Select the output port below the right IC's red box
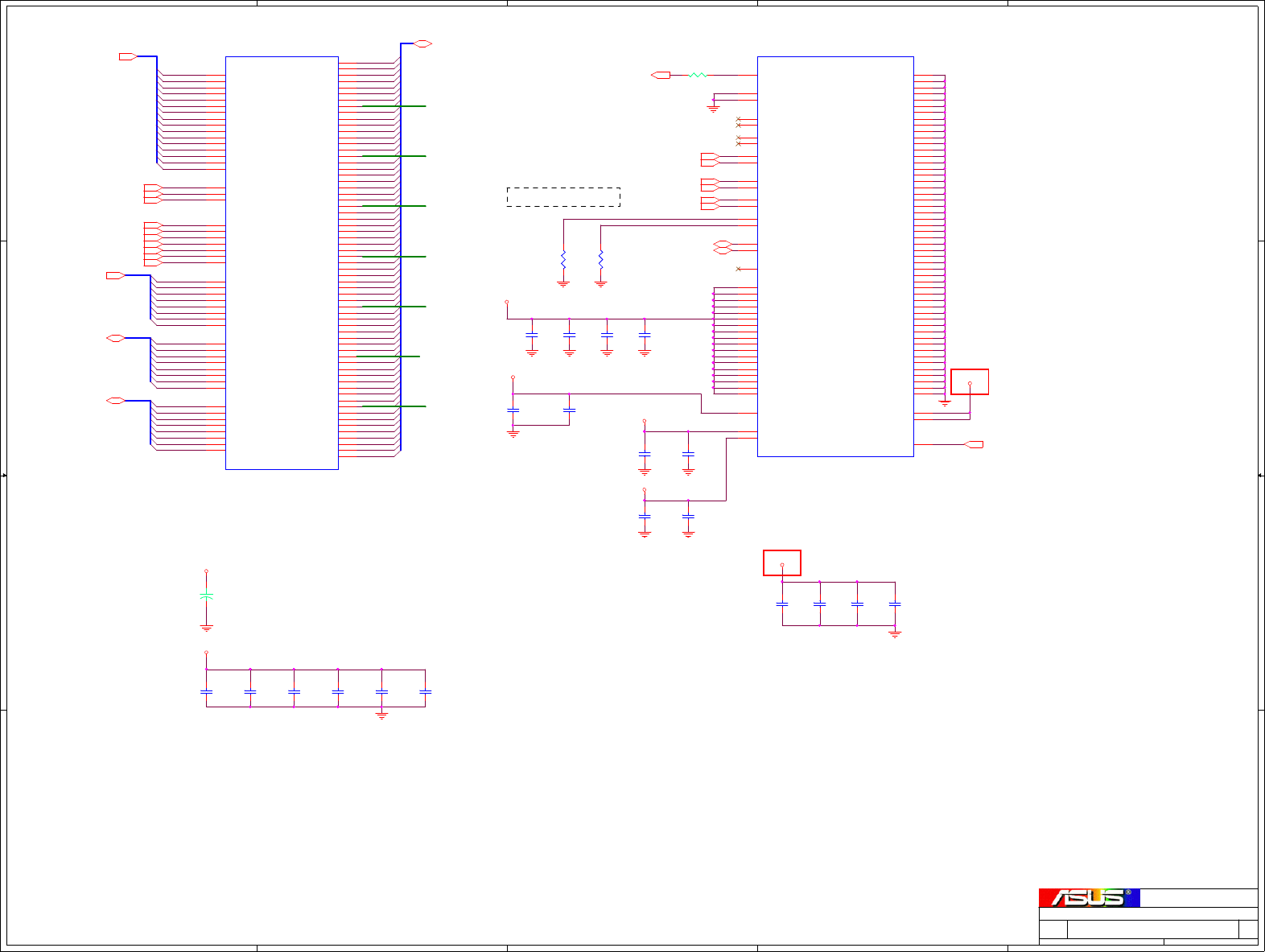Screen dimensions: 1265x952 (974, 444)
